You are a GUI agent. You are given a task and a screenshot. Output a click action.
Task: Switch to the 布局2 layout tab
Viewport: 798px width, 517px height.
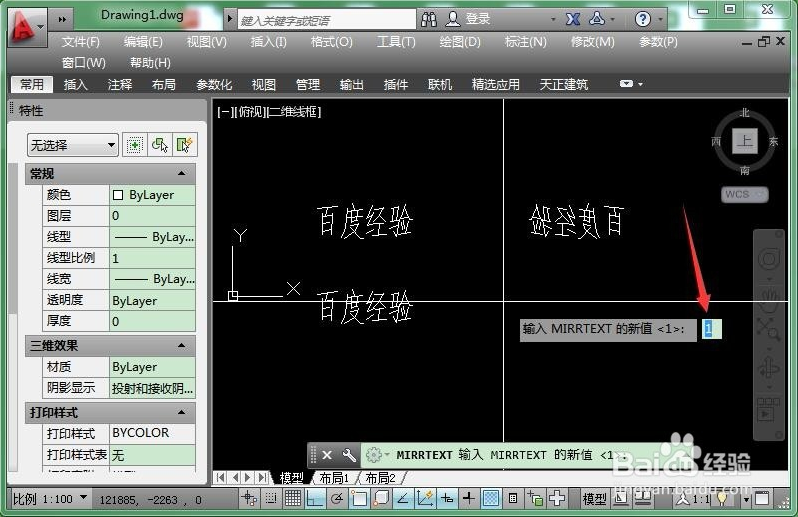click(381, 478)
